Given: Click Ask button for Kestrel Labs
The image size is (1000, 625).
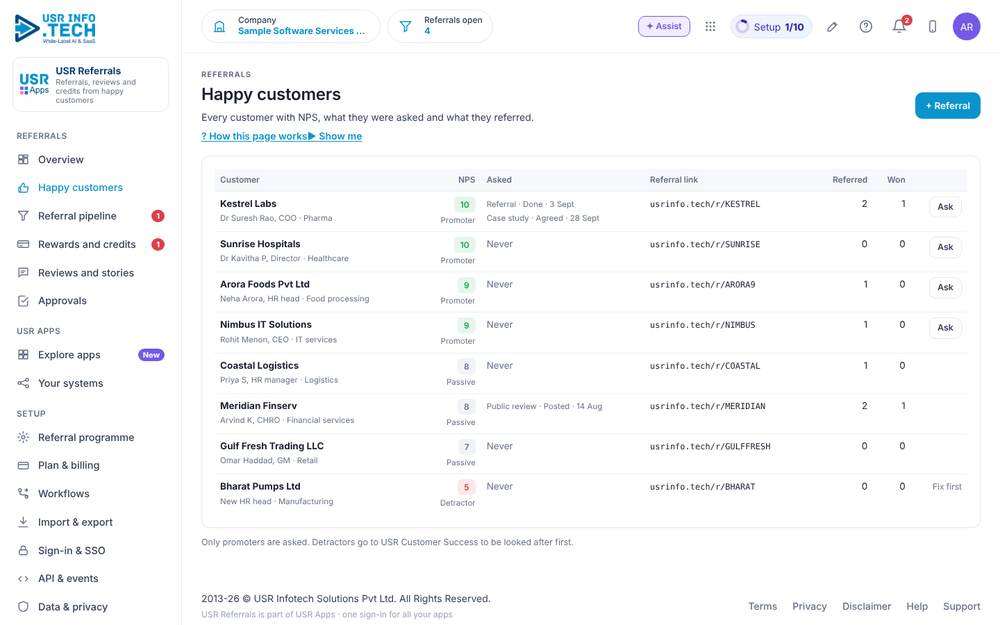Looking at the screenshot, I should pos(945,207).
